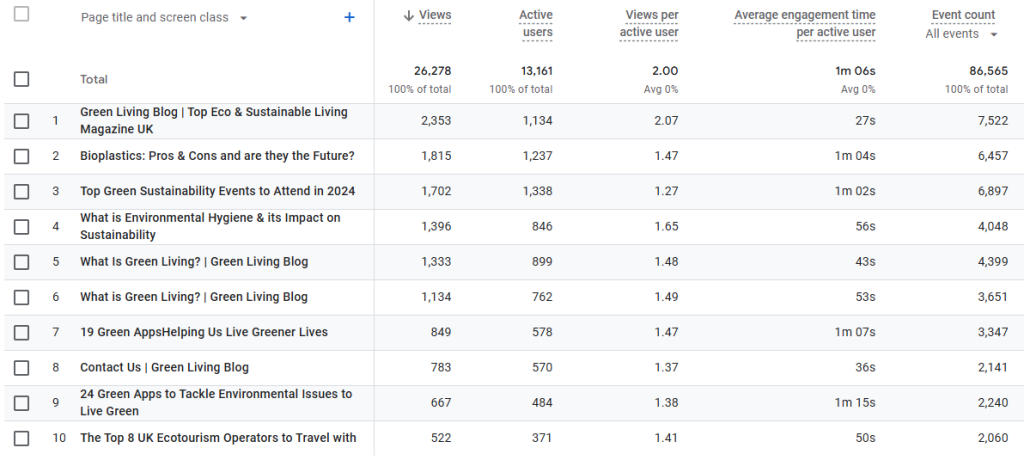Viewport: 1024px width, 460px height.
Task: Sort table by Views column header
Action: click(435, 15)
